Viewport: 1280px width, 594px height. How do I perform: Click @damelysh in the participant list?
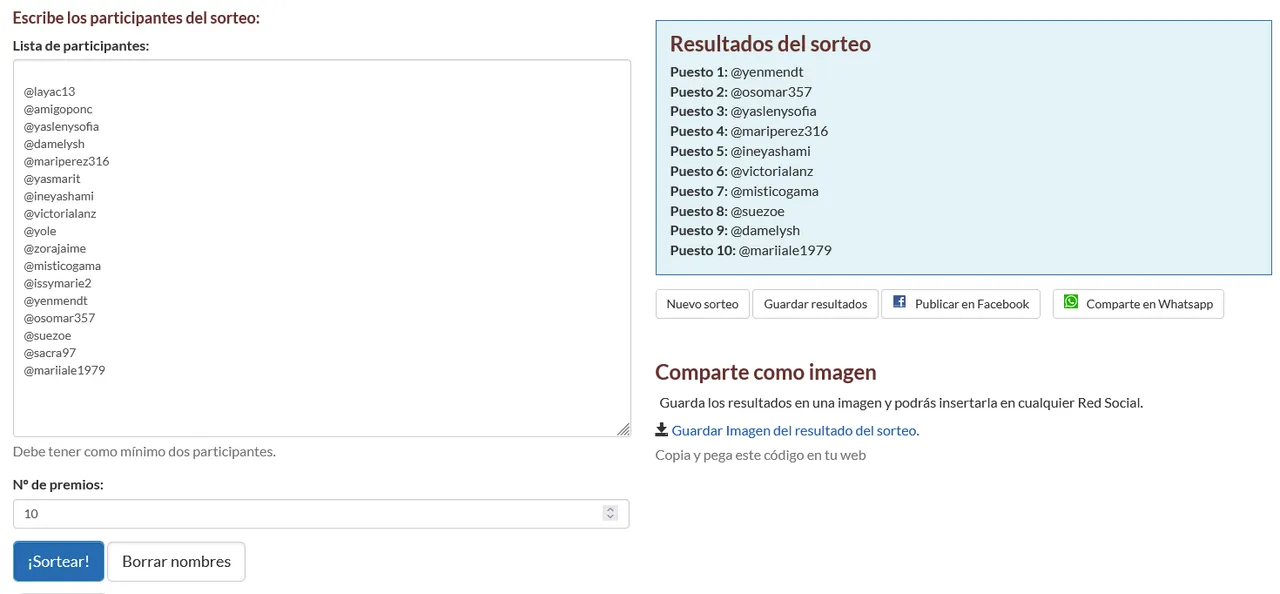click(x=54, y=144)
